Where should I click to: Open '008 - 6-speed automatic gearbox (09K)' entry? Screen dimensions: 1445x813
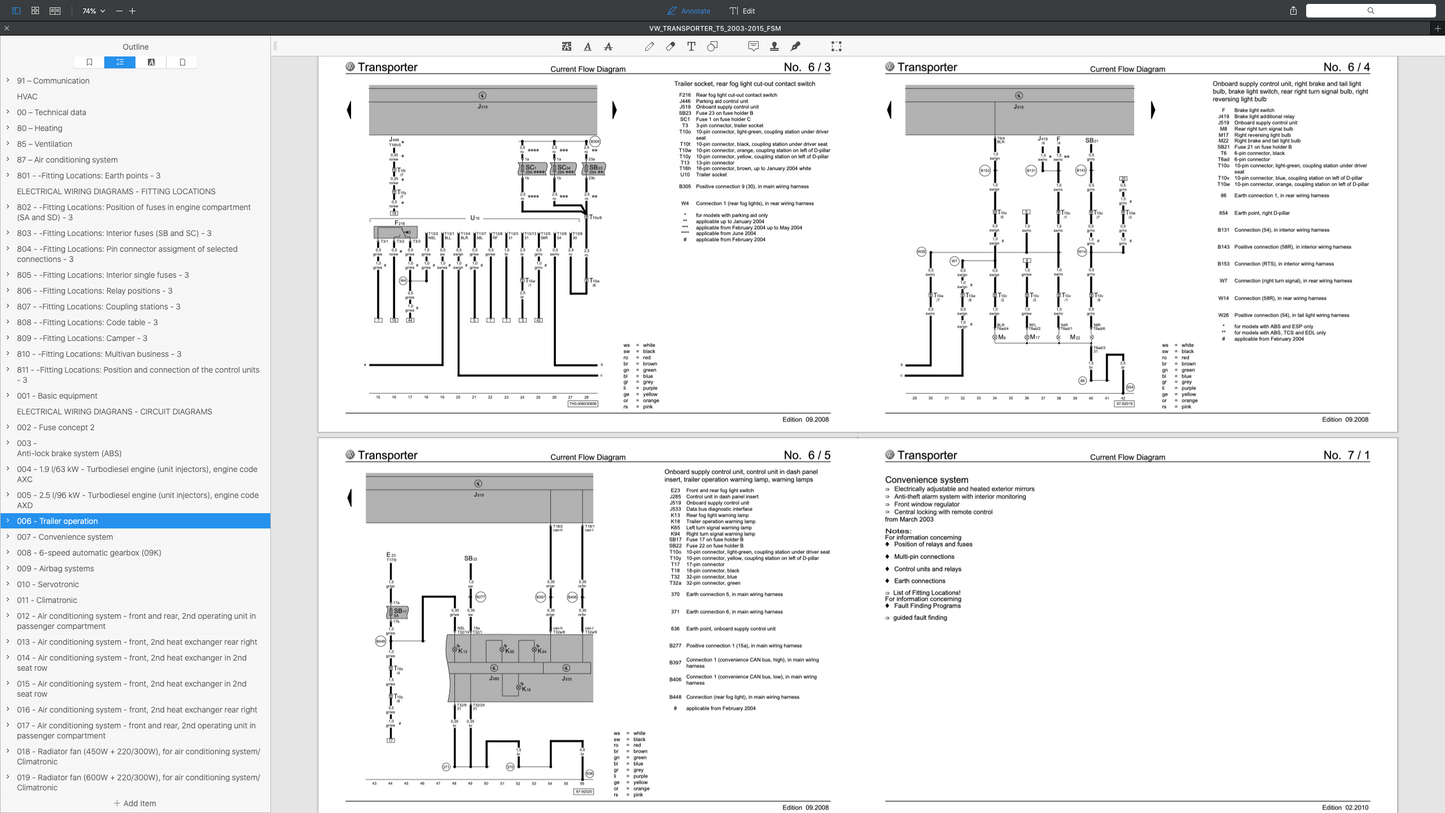coord(89,553)
